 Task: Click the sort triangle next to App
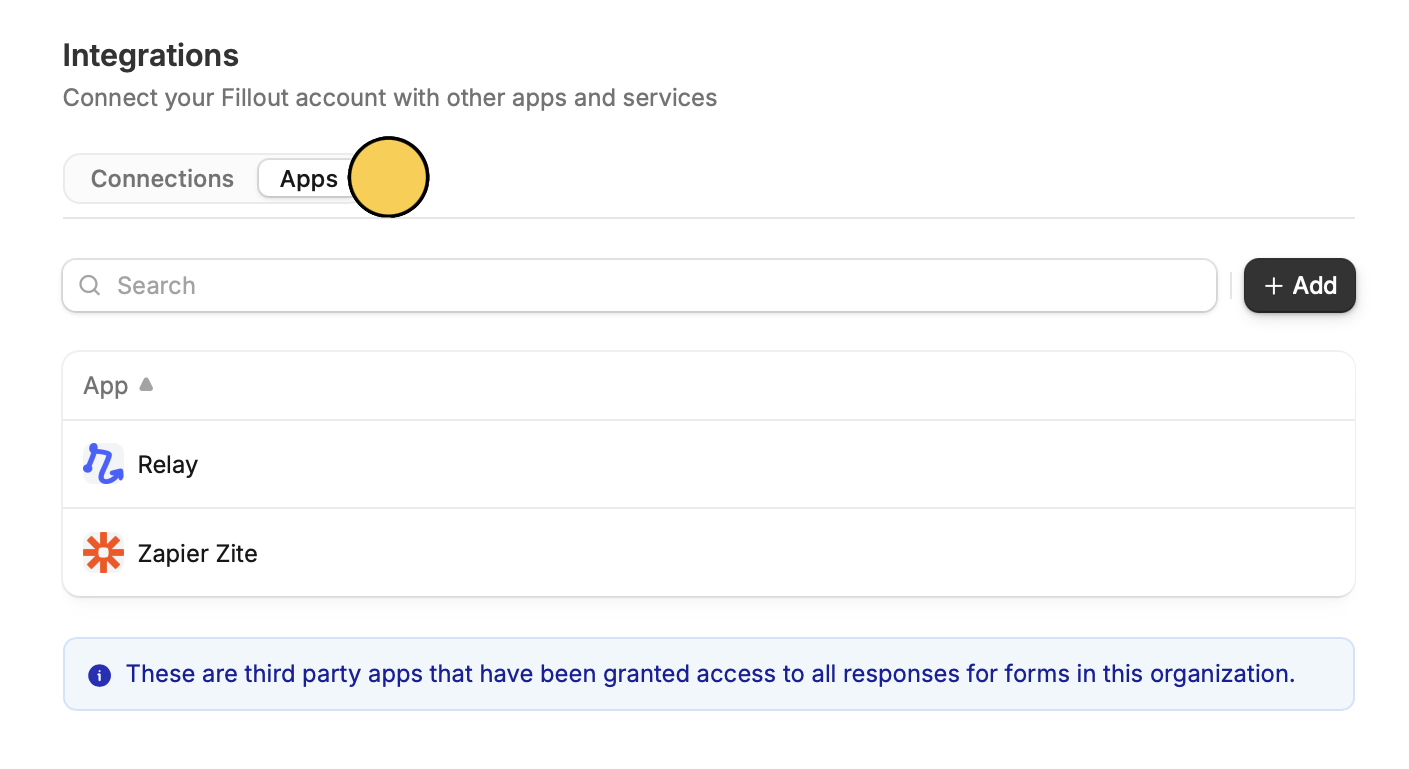[x=145, y=384]
